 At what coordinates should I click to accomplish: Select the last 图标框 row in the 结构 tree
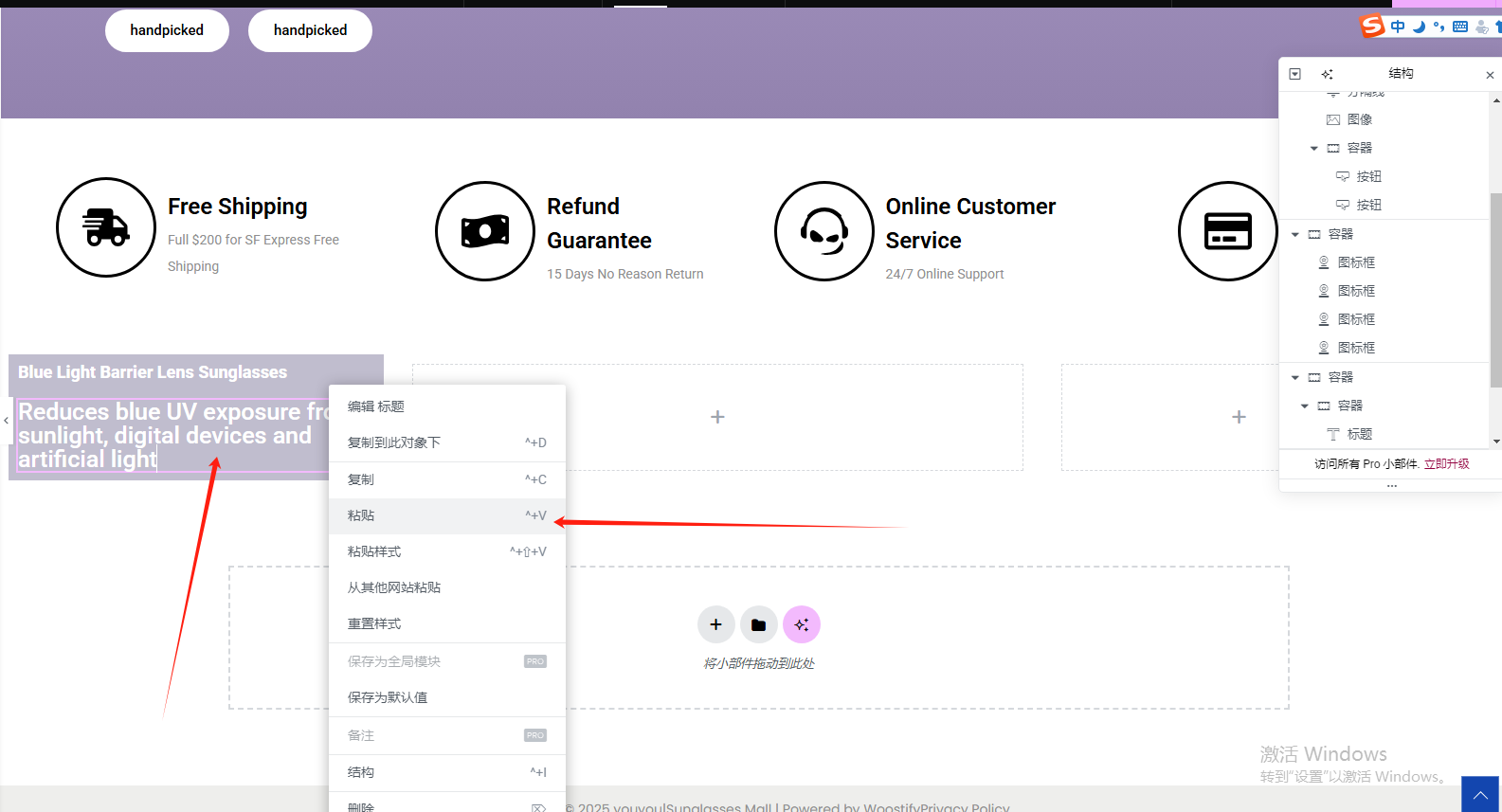(x=1384, y=348)
